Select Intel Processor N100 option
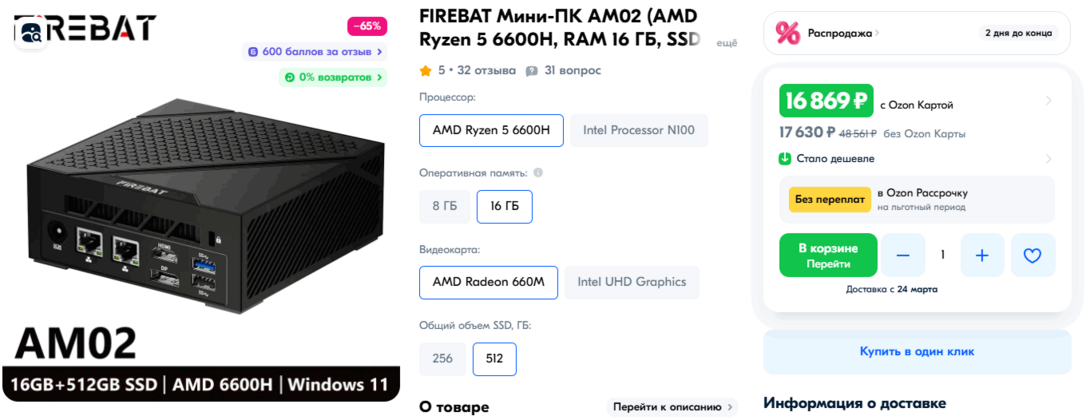 639,130
